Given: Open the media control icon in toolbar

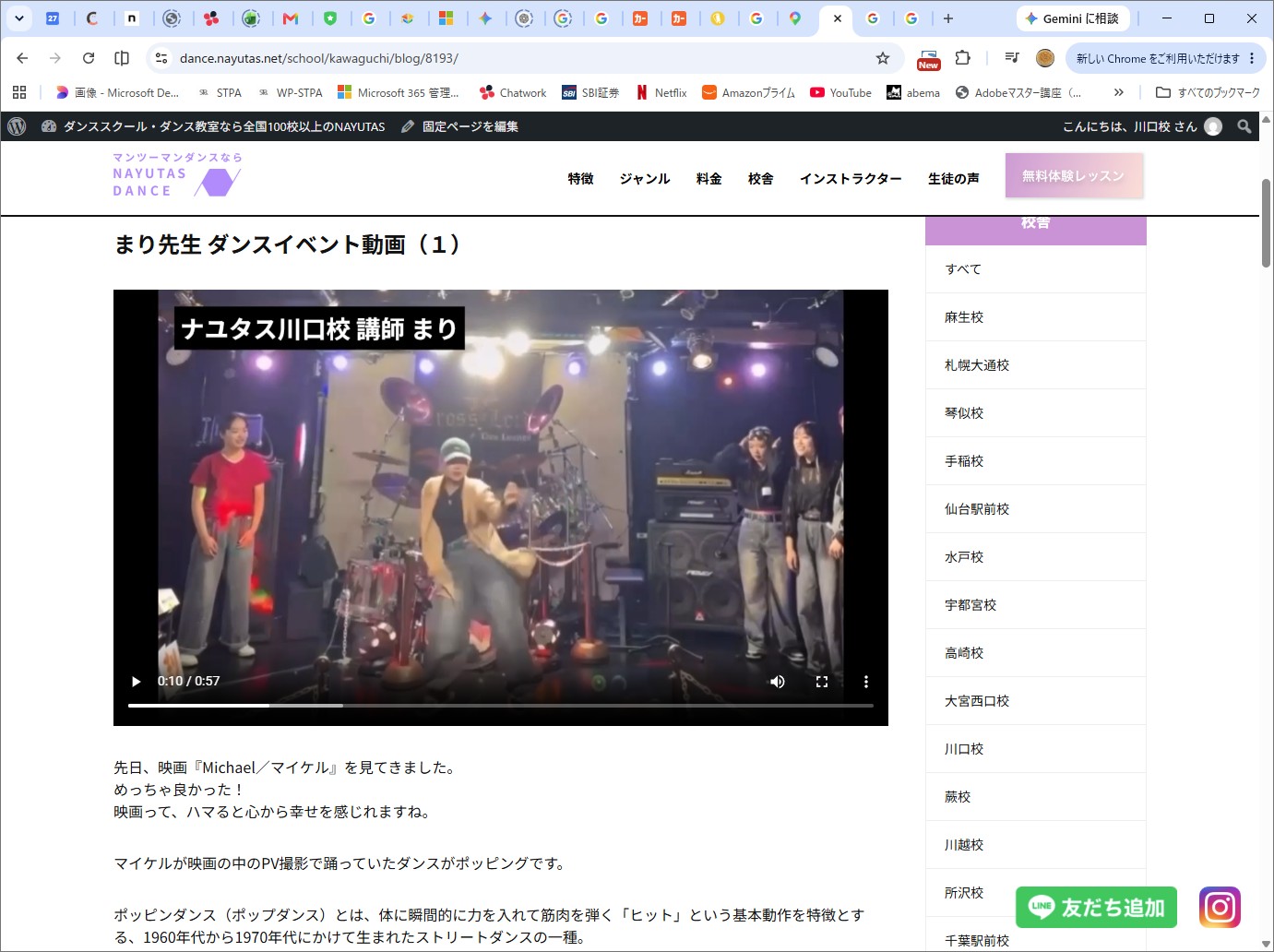Looking at the screenshot, I should pos(1012,58).
